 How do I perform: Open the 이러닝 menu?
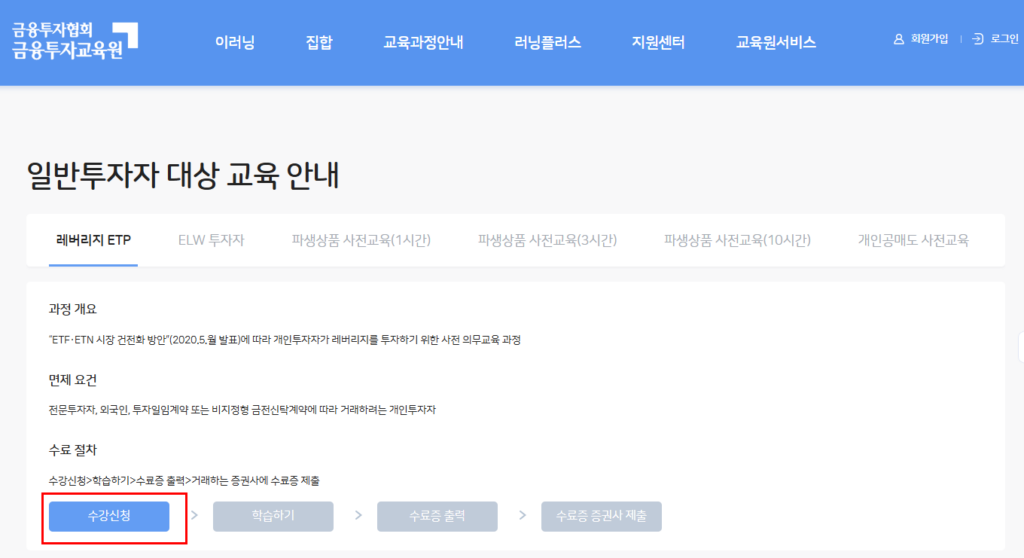point(235,42)
